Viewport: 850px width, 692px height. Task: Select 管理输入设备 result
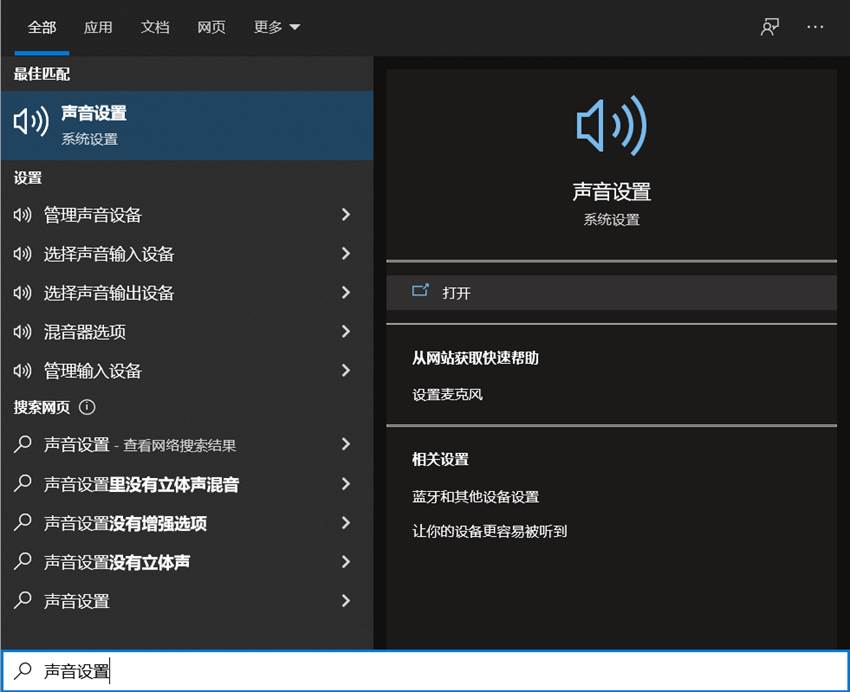point(187,371)
